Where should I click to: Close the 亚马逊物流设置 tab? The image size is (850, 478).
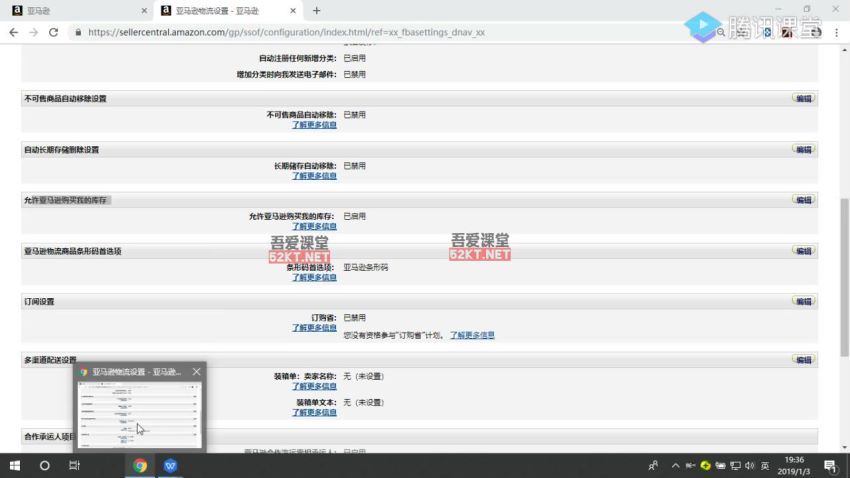(293, 10)
